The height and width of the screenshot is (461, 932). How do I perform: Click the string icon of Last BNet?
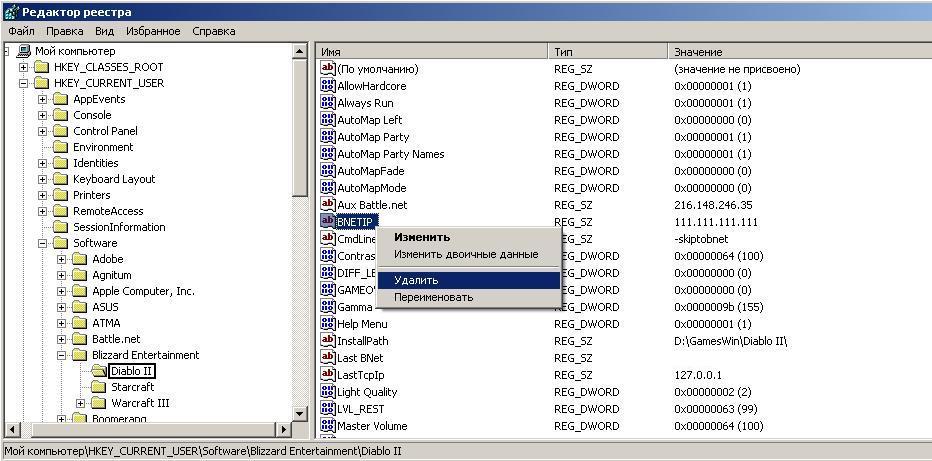[328, 358]
